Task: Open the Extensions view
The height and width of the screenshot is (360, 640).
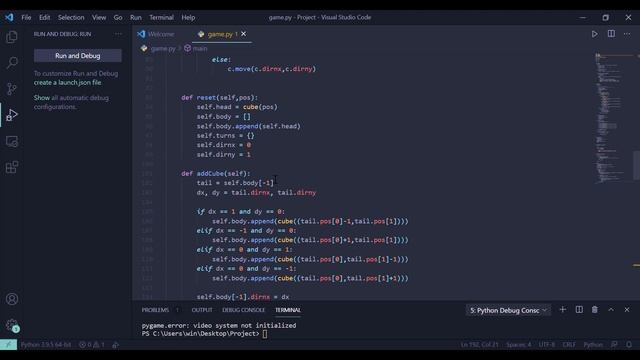Action: [12, 167]
